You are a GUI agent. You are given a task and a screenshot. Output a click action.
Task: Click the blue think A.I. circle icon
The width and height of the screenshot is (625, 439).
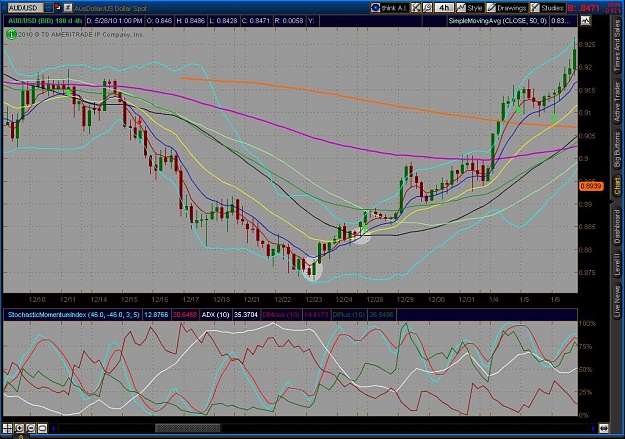pyautogui.click(x=375, y=8)
